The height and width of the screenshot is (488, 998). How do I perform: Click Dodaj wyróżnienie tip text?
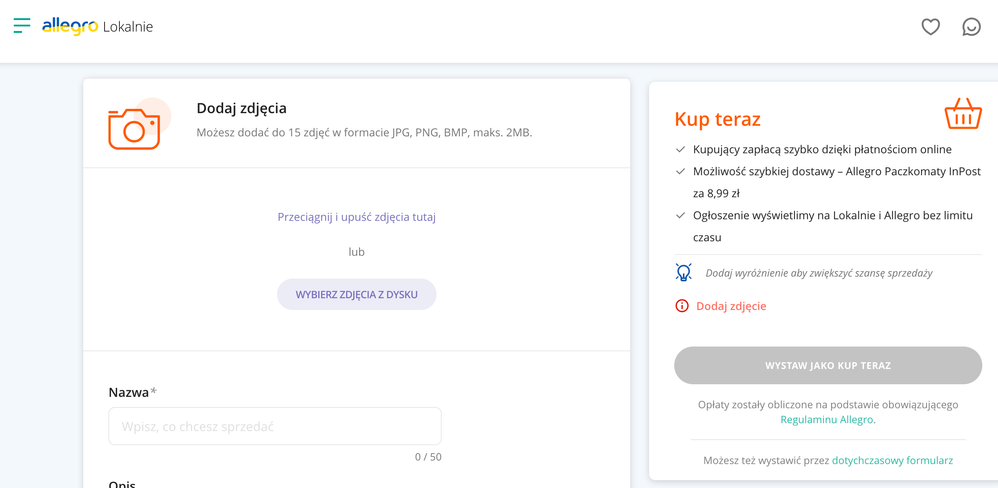(x=819, y=273)
